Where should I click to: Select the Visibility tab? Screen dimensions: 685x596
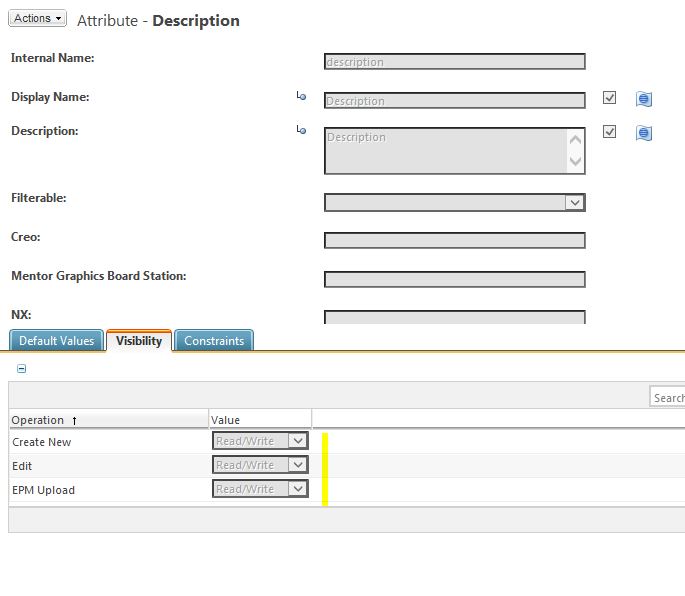pos(139,340)
